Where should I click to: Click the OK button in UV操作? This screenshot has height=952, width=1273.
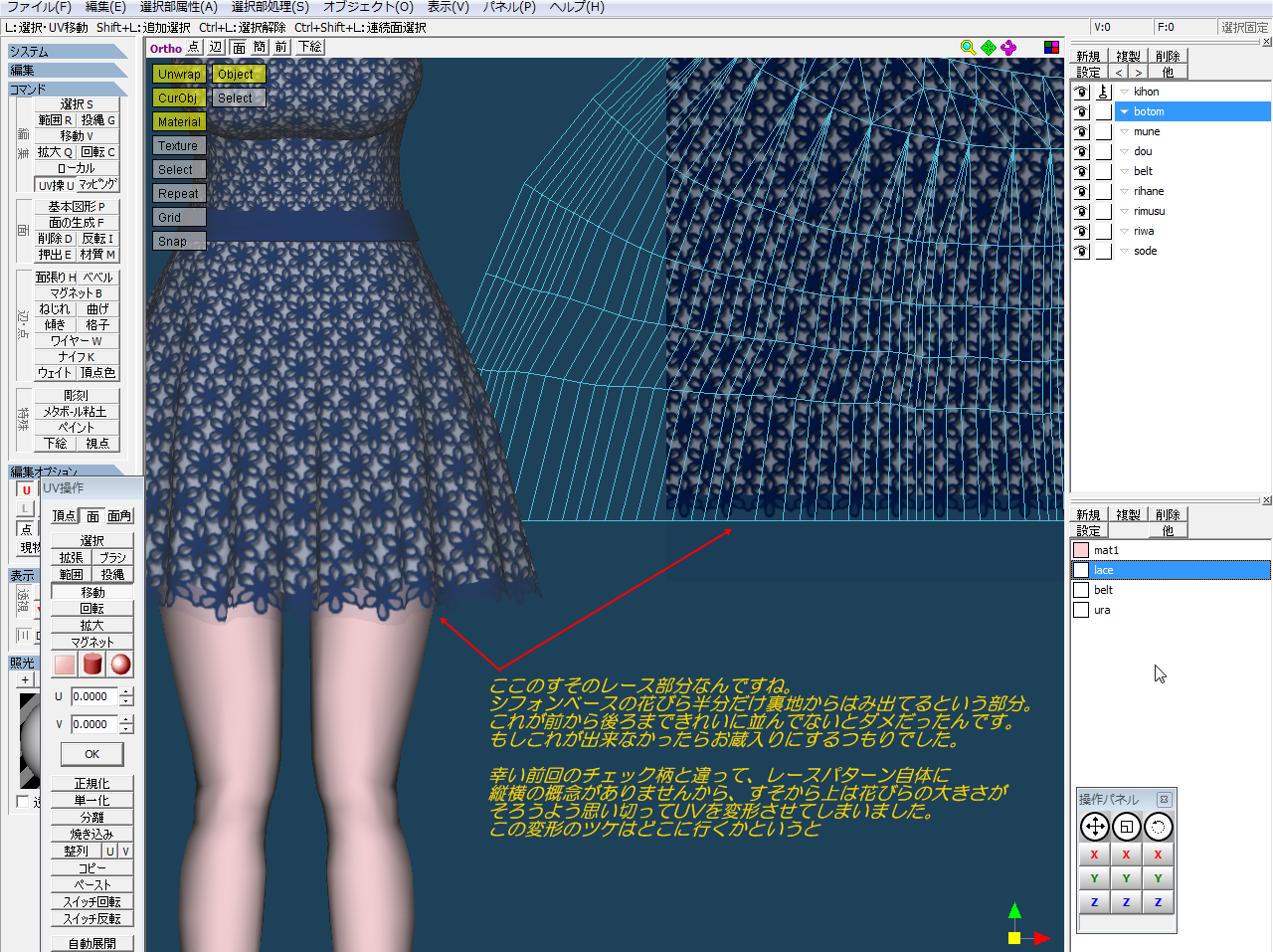pos(91,754)
